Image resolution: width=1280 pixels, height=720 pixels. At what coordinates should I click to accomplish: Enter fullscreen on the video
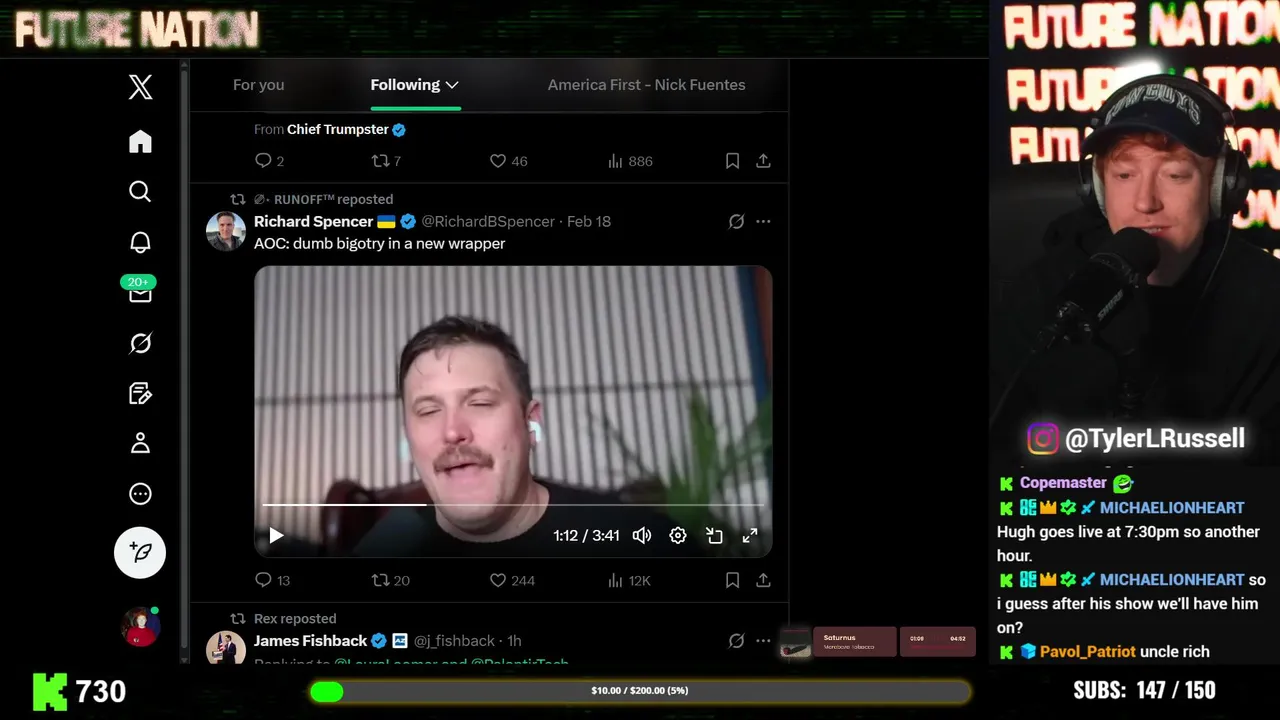pos(750,536)
